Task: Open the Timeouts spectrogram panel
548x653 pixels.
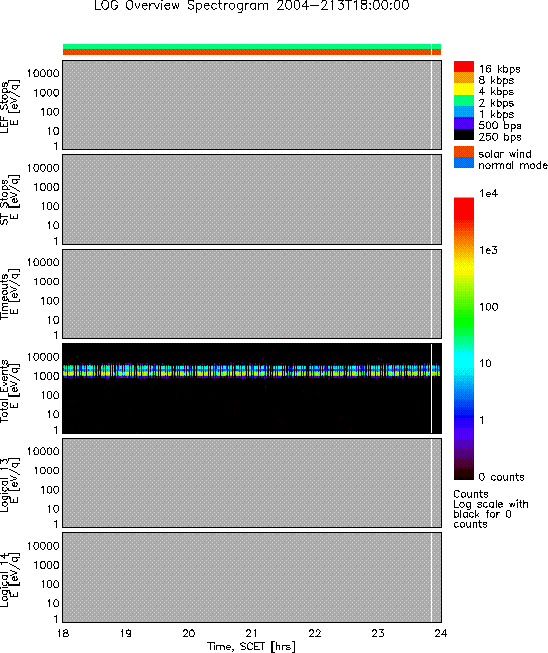Action: tap(252, 294)
